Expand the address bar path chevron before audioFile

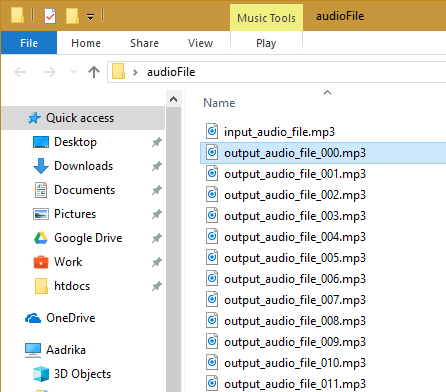click(135, 72)
